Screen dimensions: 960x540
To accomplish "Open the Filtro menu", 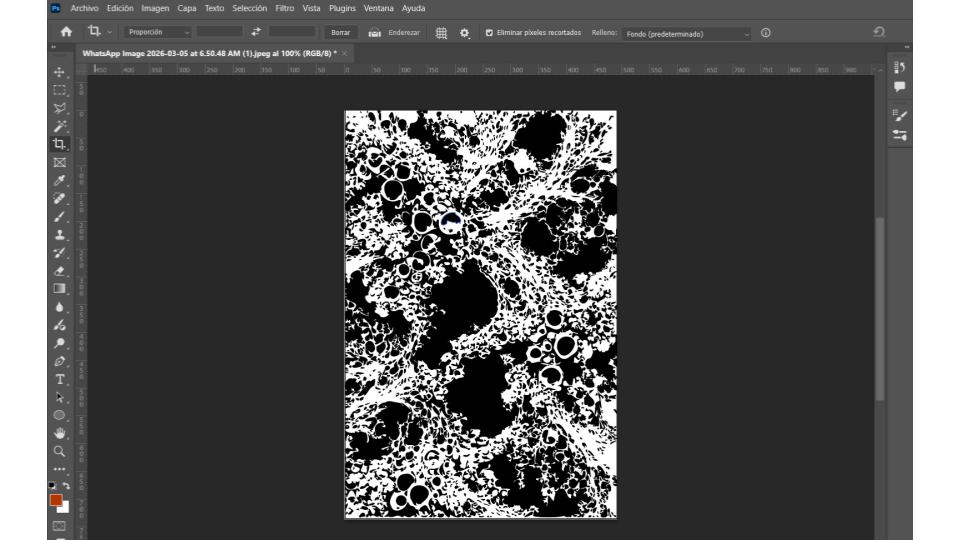I will point(285,9).
